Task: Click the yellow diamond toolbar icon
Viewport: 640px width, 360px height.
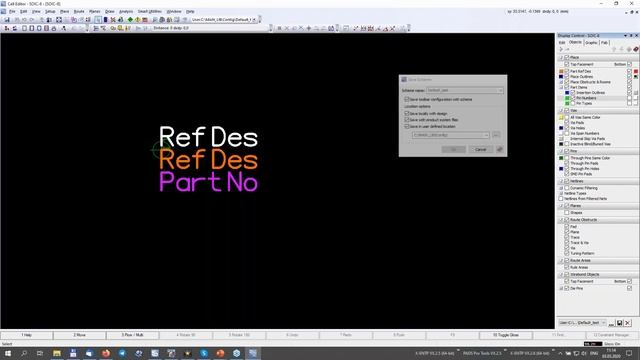Action: (x=138, y=20)
